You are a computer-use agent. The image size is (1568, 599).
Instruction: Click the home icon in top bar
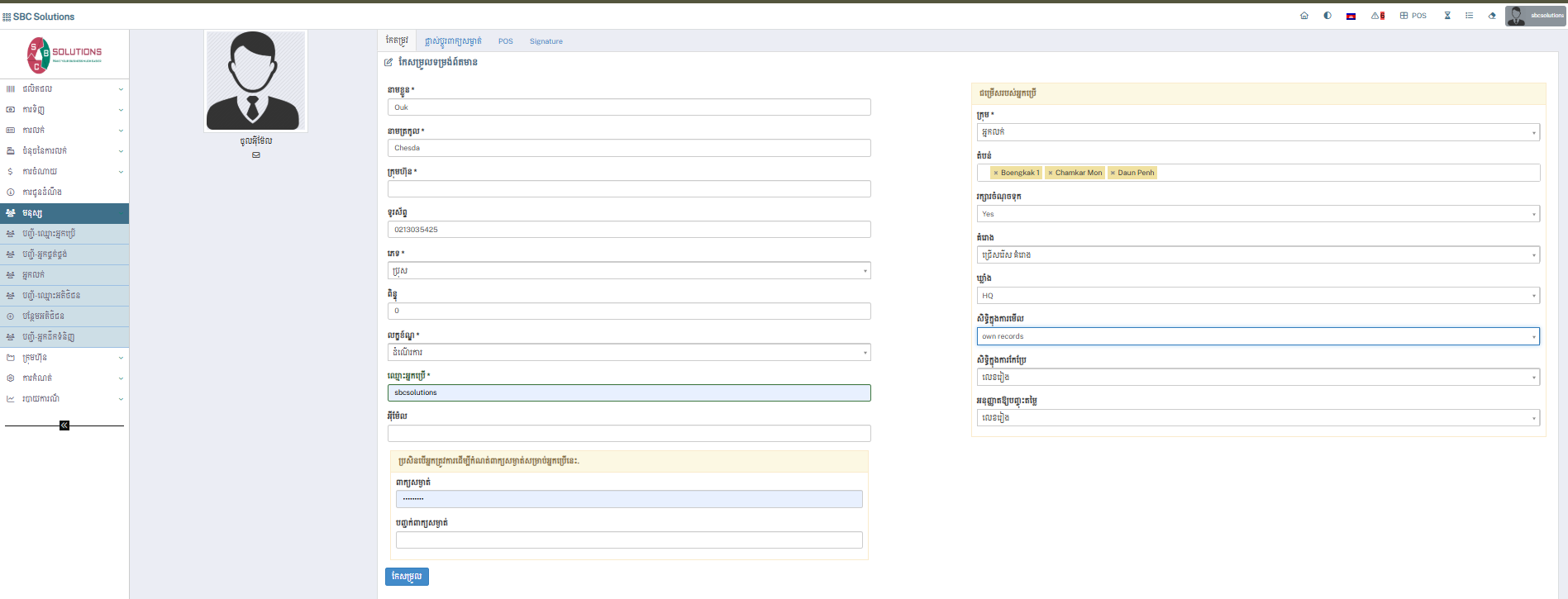pos(1304,16)
